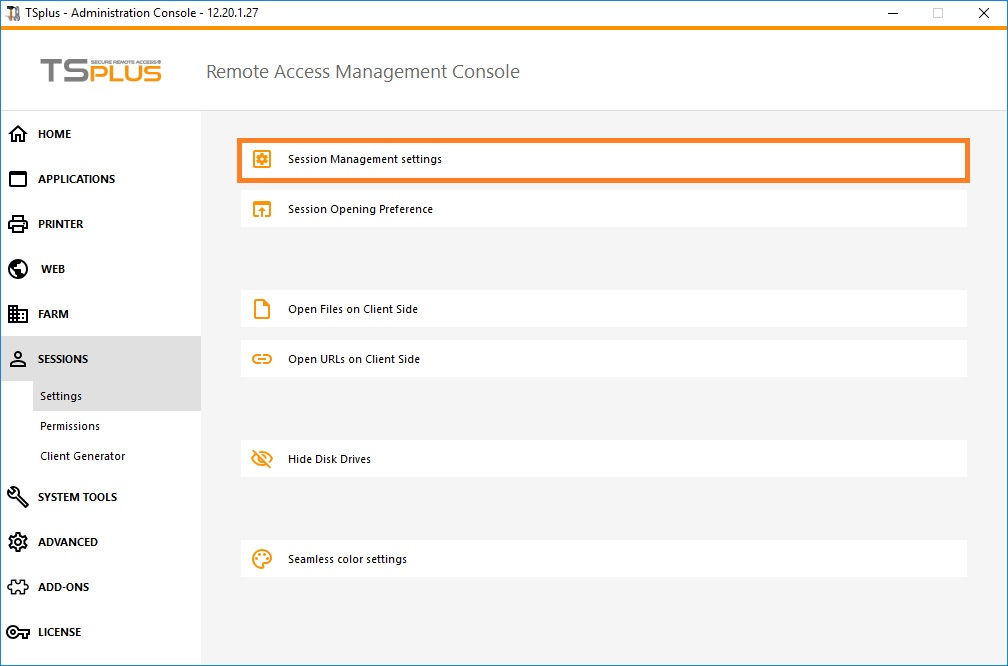Click the Printer icon in sidebar

coord(18,224)
